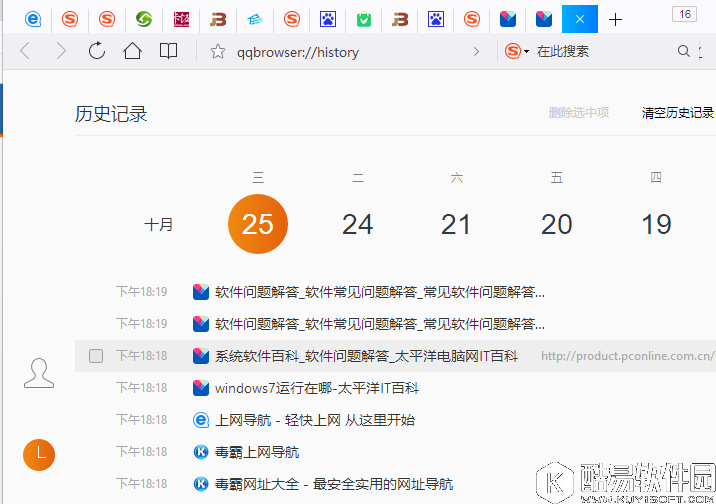The height and width of the screenshot is (504, 716).
Task: Select date 25 in history calendar
Action: pos(258,224)
